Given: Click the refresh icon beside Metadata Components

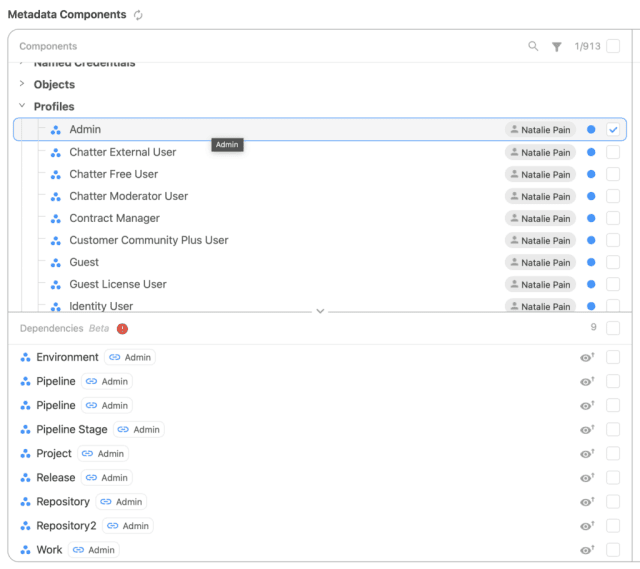Looking at the screenshot, I should click(138, 15).
